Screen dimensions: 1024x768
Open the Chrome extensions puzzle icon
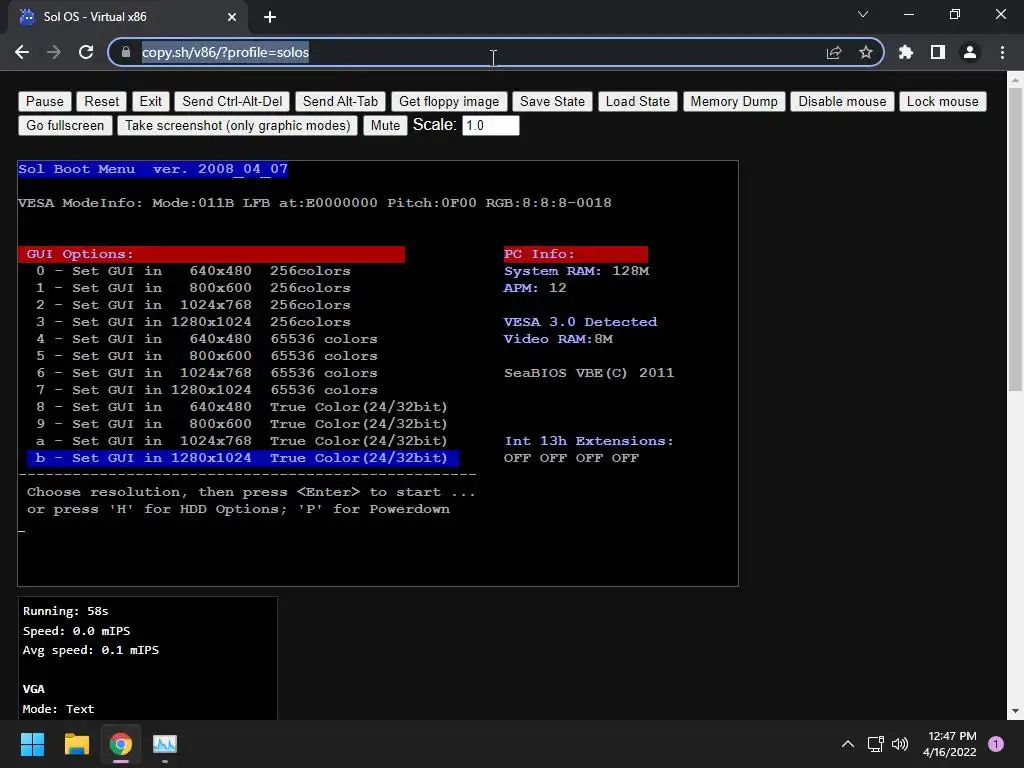[906, 52]
